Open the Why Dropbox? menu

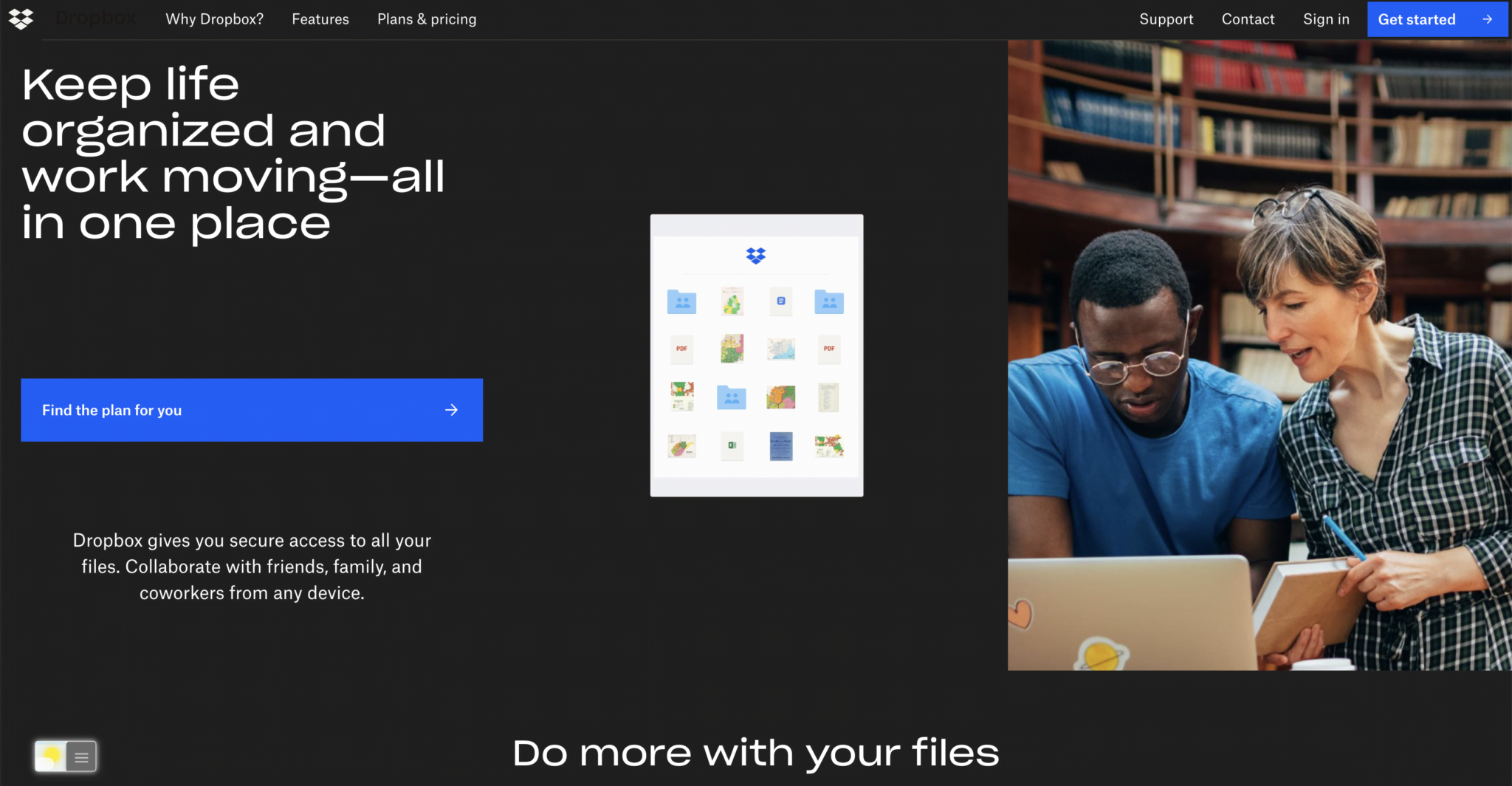215,19
